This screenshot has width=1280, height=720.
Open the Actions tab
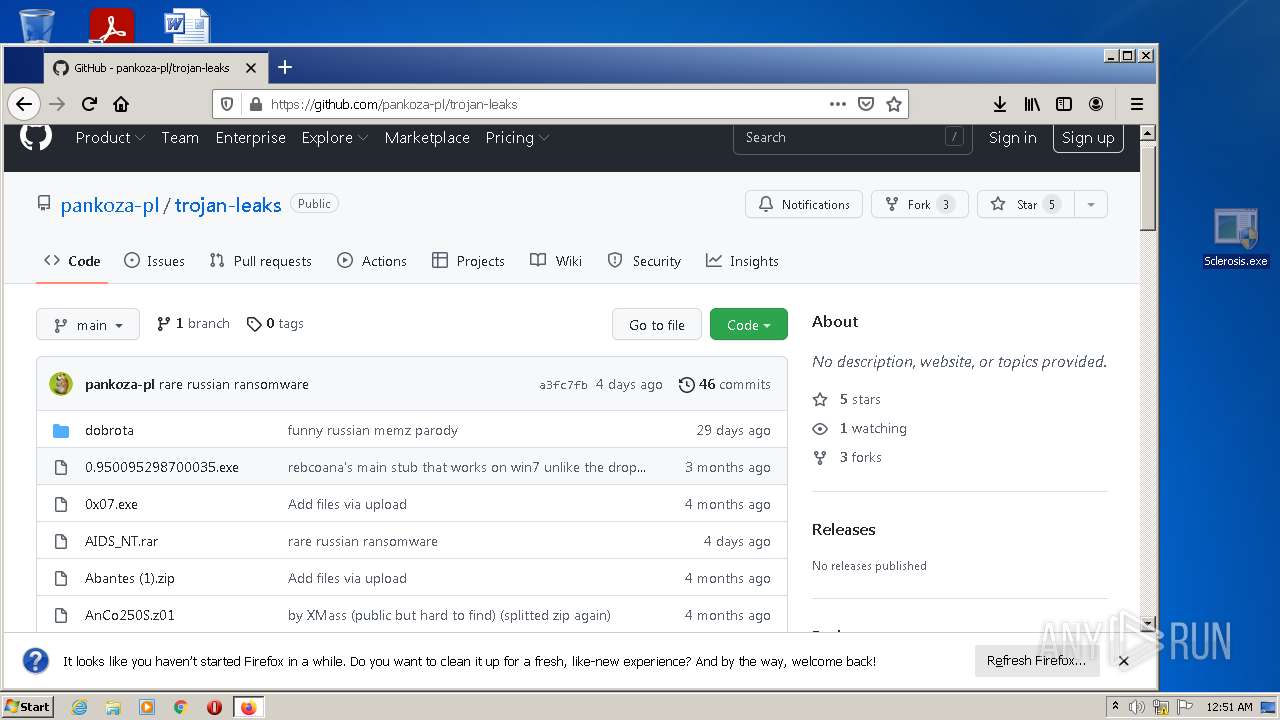(x=372, y=261)
